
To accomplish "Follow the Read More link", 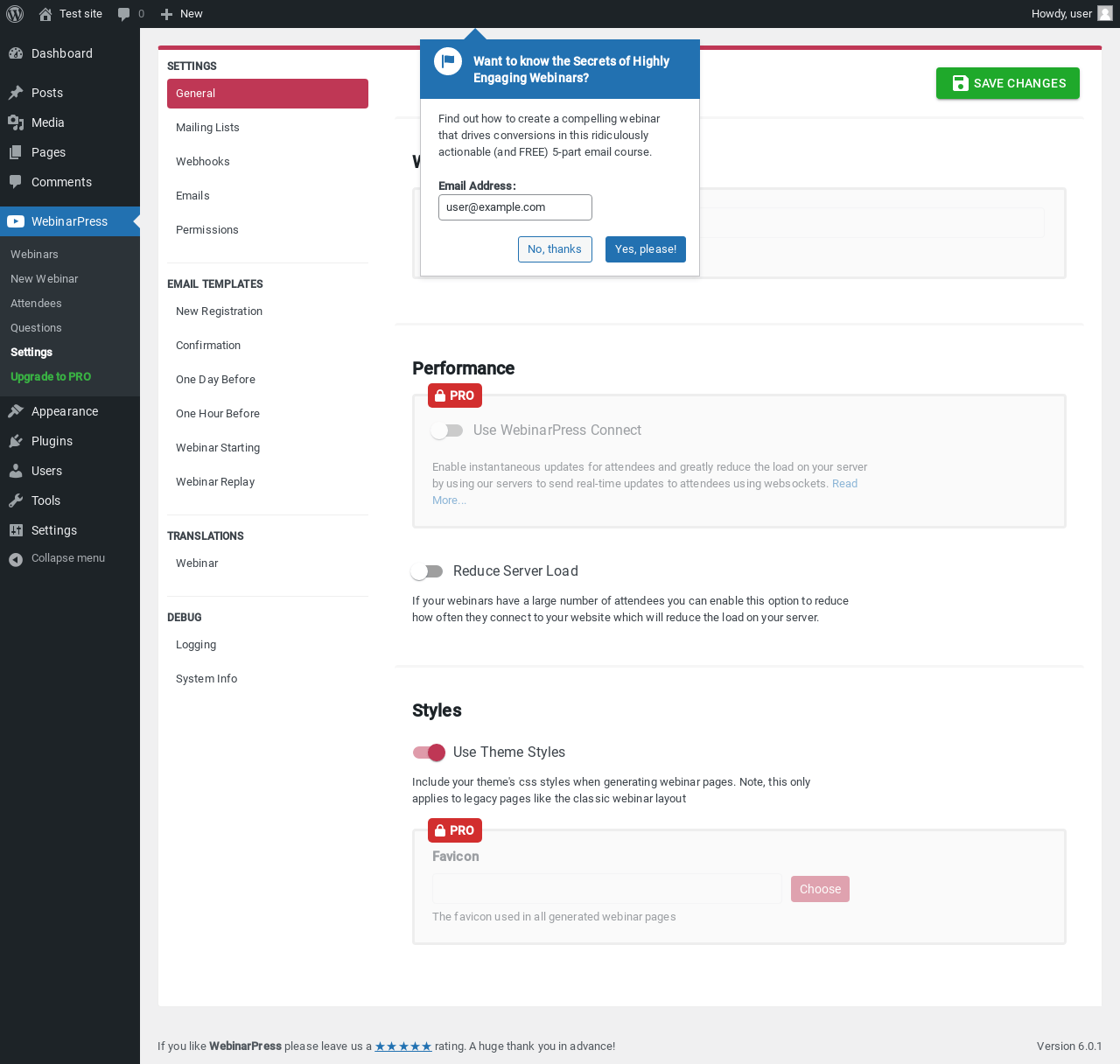I will coord(844,484).
